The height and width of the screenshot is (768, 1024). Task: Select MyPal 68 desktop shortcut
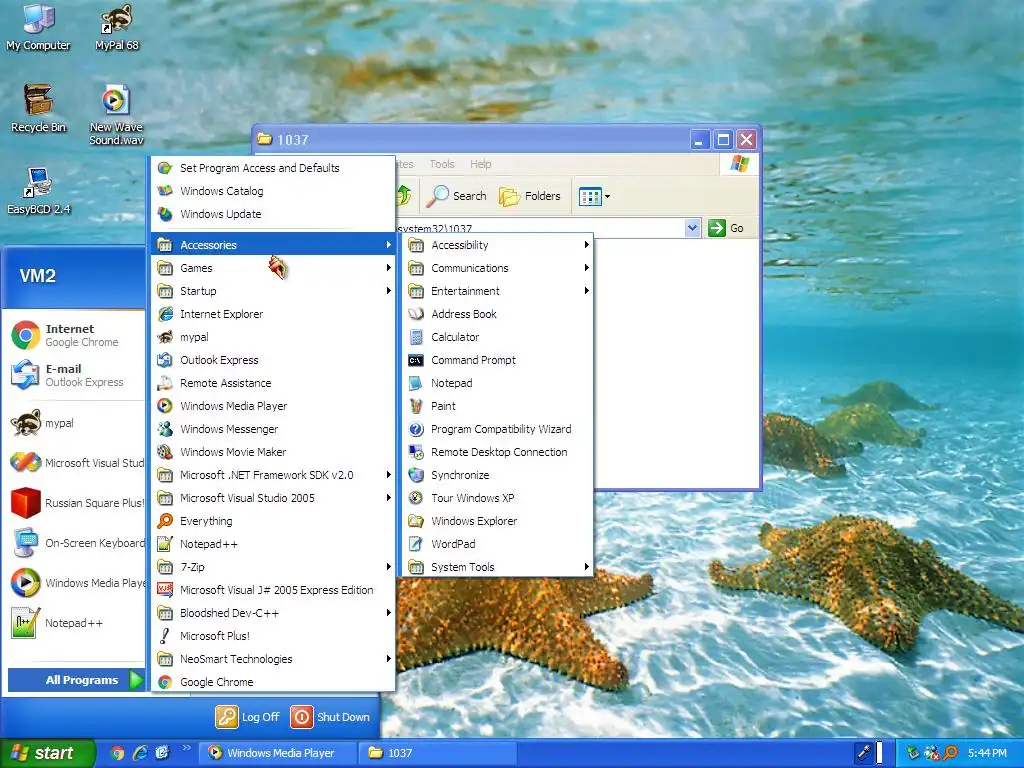[117, 27]
